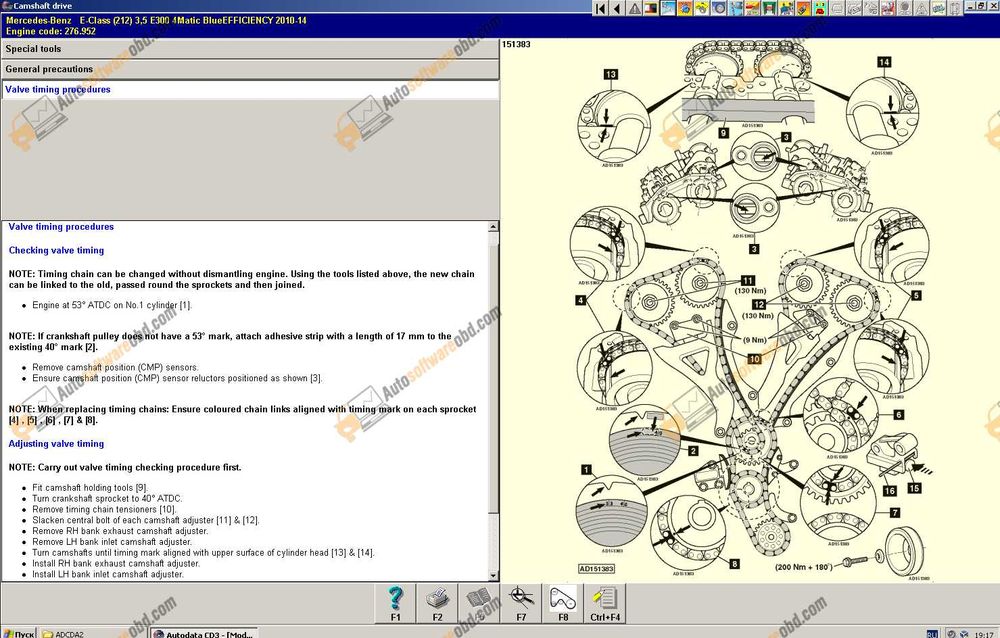
Task: Click the 'Valve timing procedures' heading in text pane
Action: (x=61, y=227)
